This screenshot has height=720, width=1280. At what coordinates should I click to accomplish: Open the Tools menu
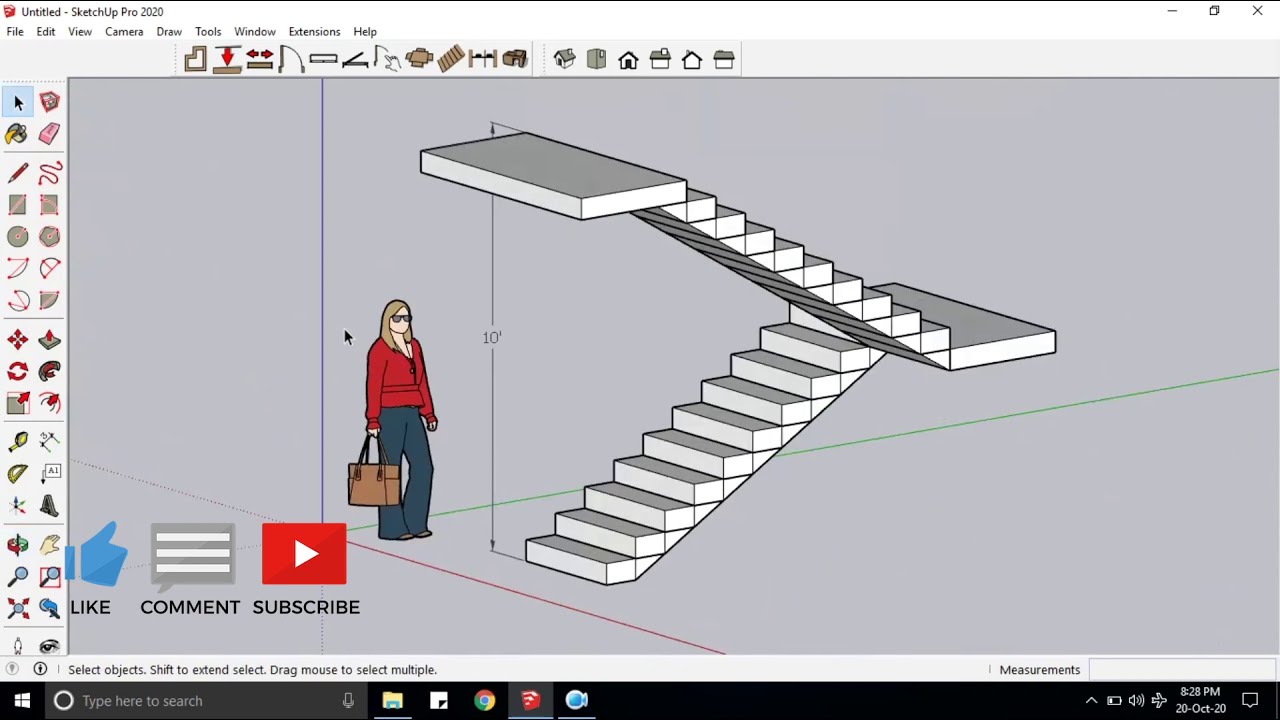208,32
